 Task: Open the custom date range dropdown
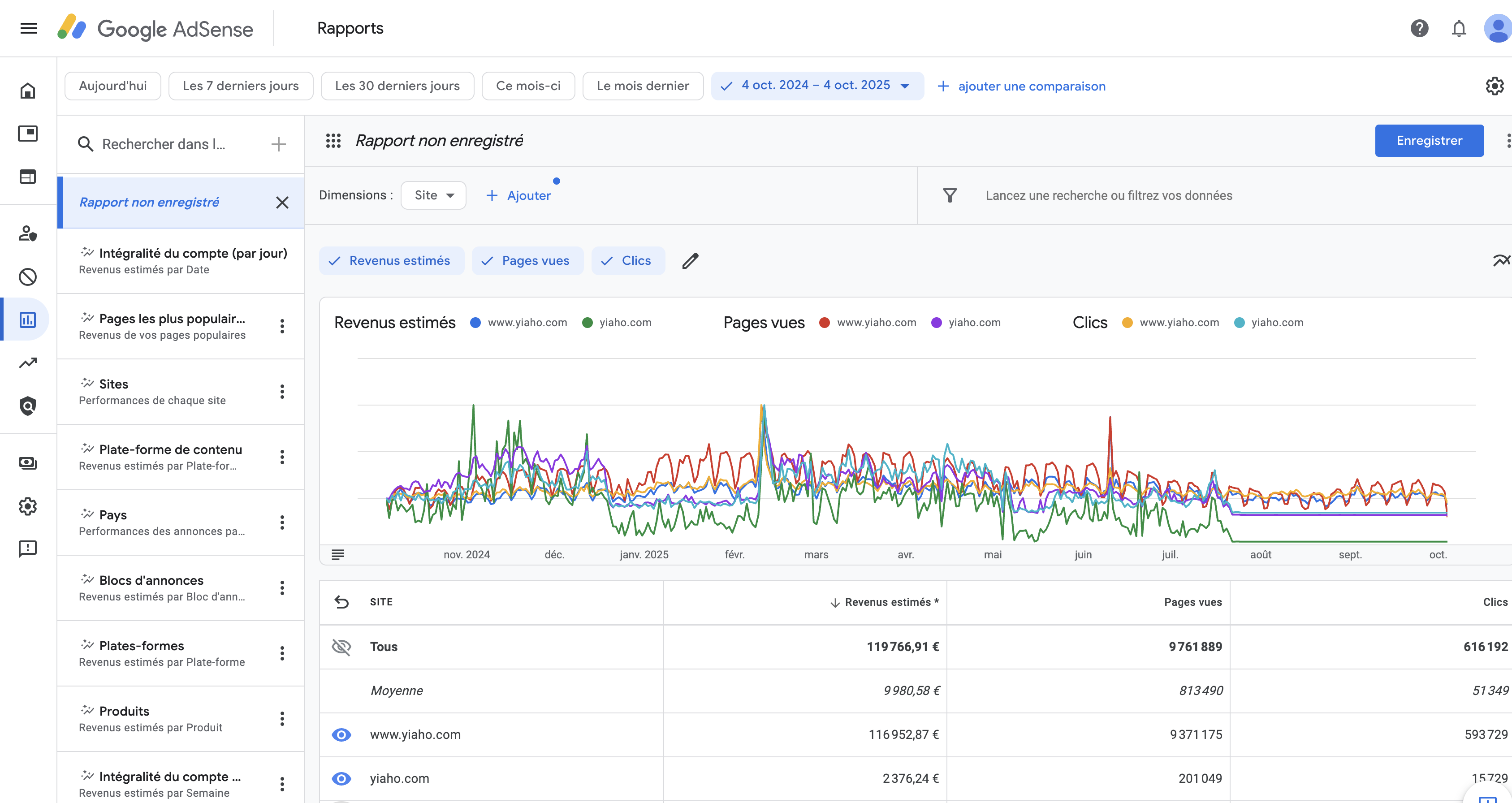coord(816,86)
